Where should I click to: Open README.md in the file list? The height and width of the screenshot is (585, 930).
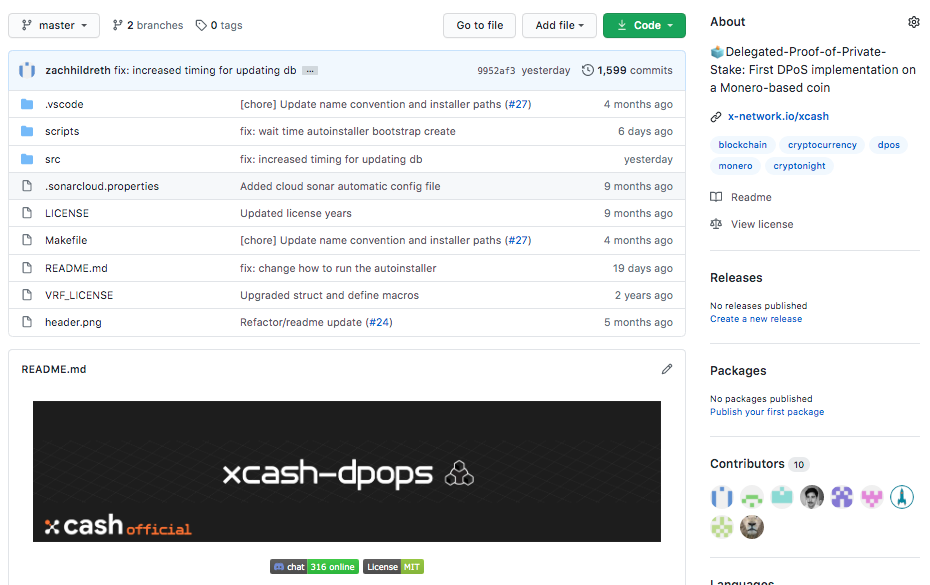tap(76, 268)
